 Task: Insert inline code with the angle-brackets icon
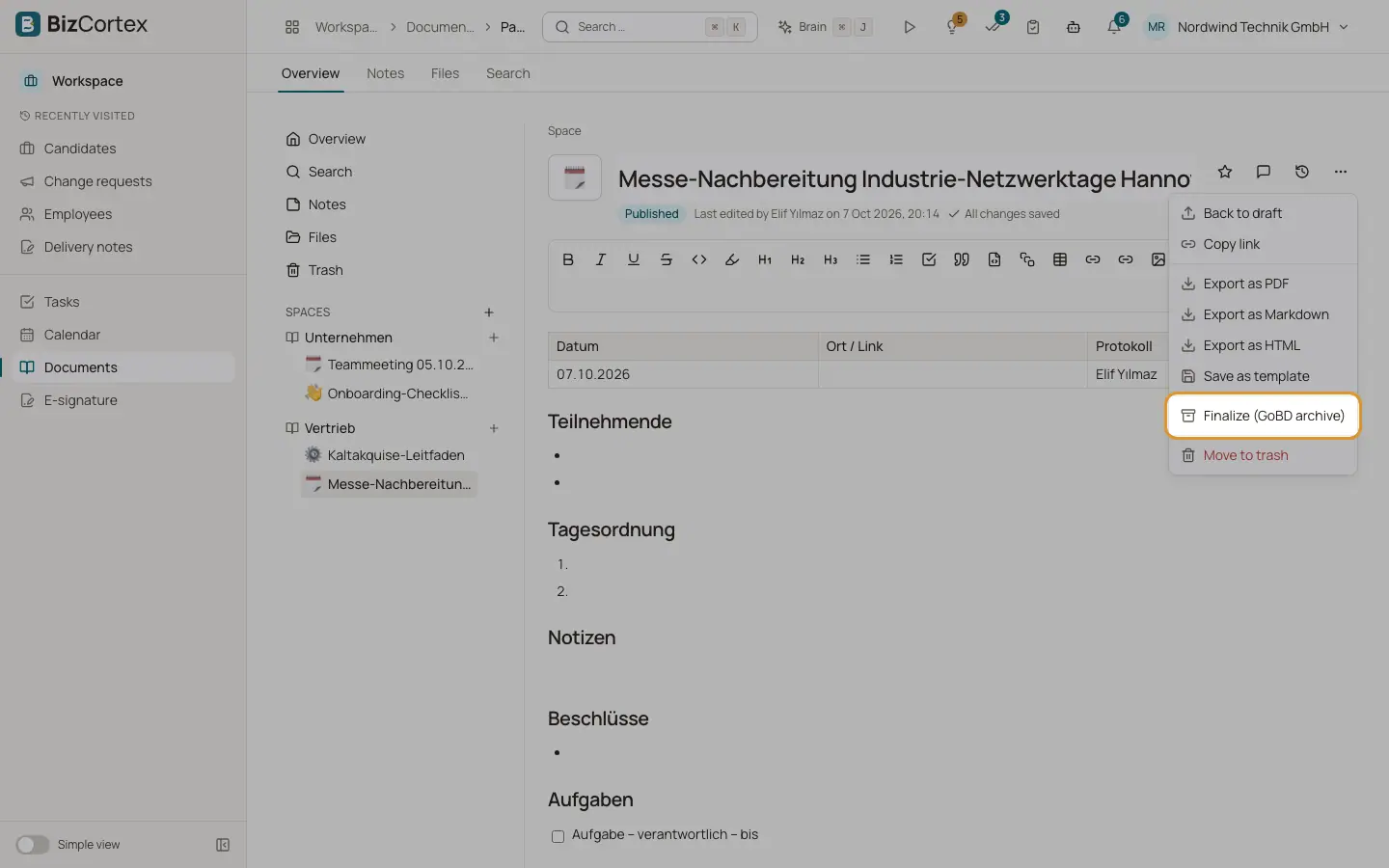tap(699, 259)
